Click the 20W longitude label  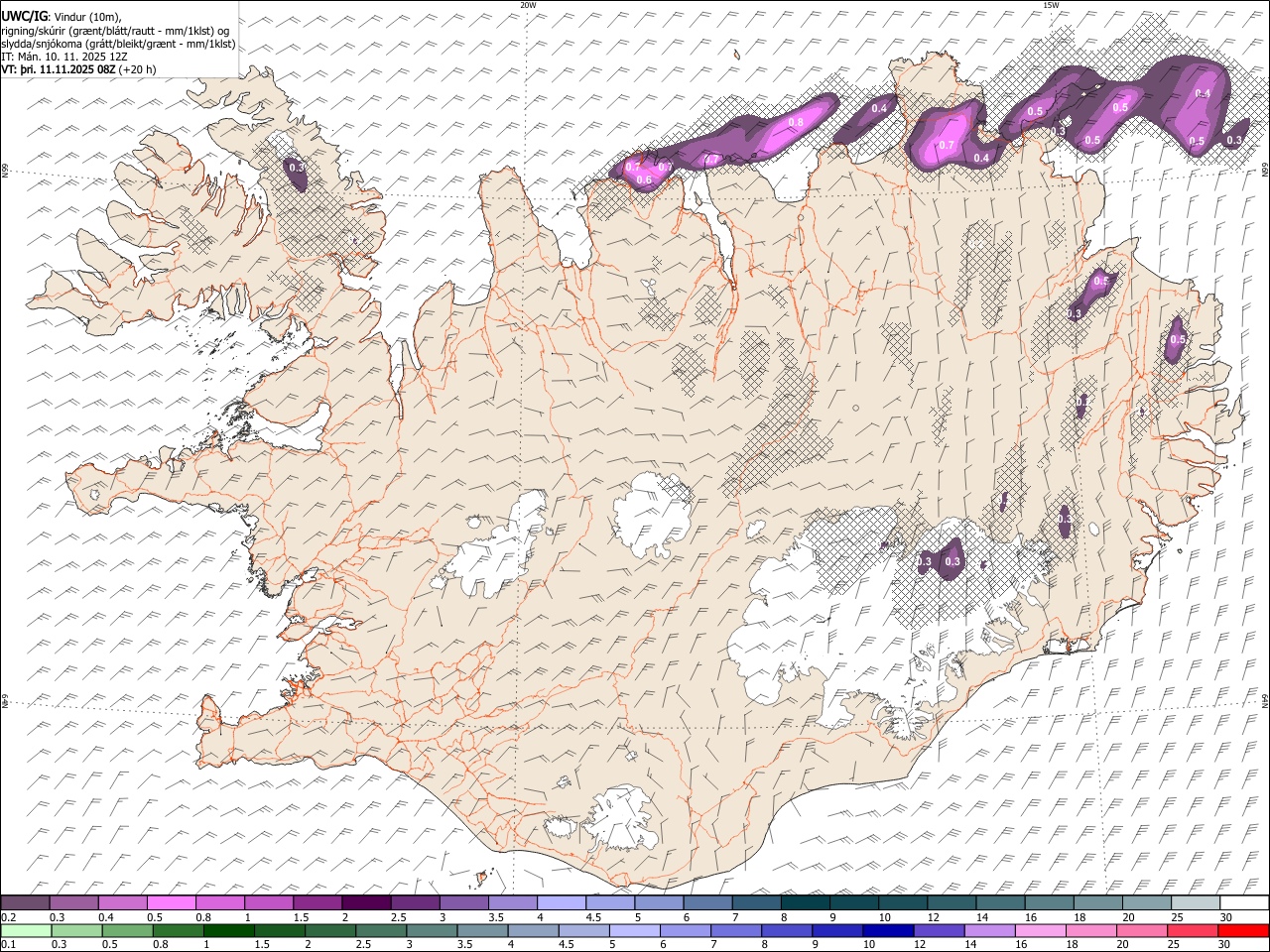point(528,5)
